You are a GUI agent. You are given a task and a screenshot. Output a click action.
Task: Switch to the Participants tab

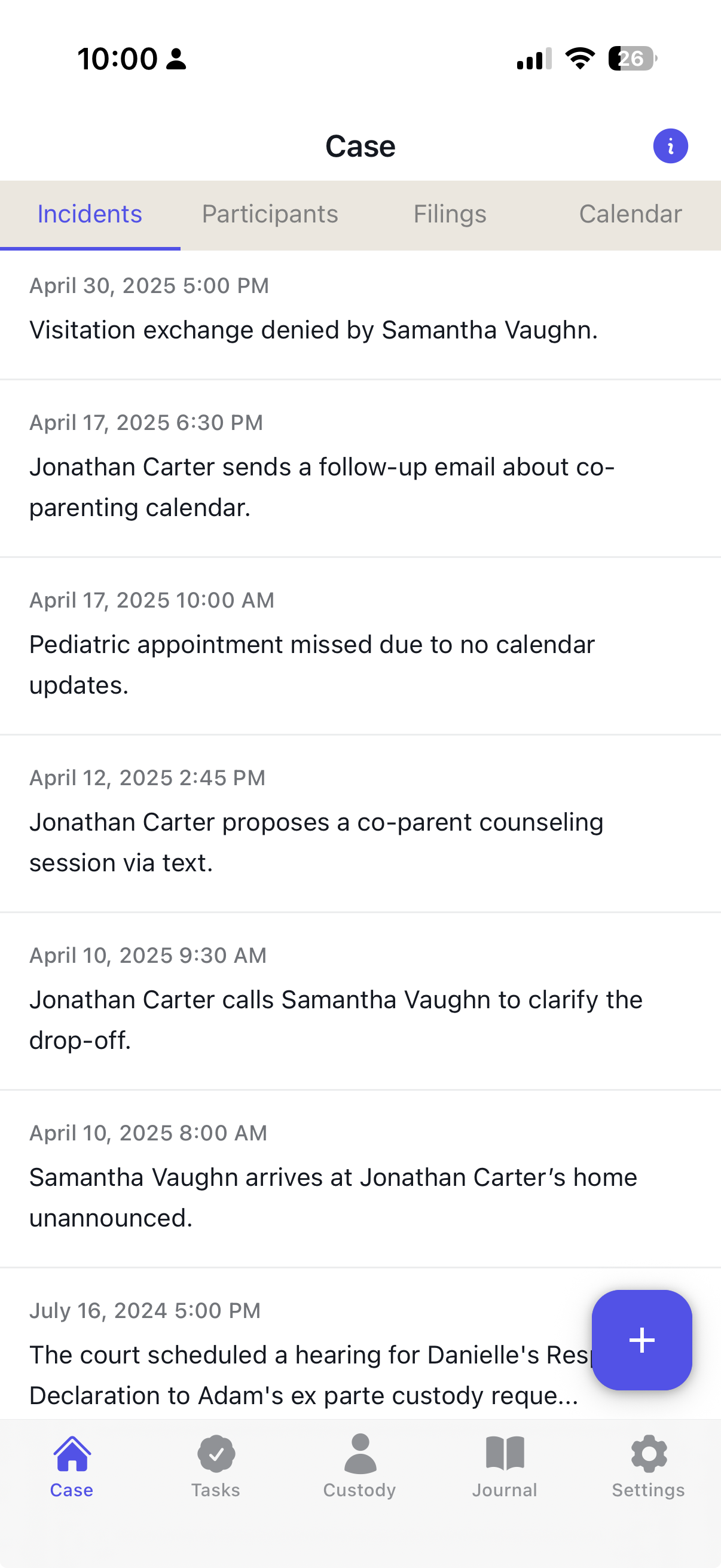click(270, 213)
